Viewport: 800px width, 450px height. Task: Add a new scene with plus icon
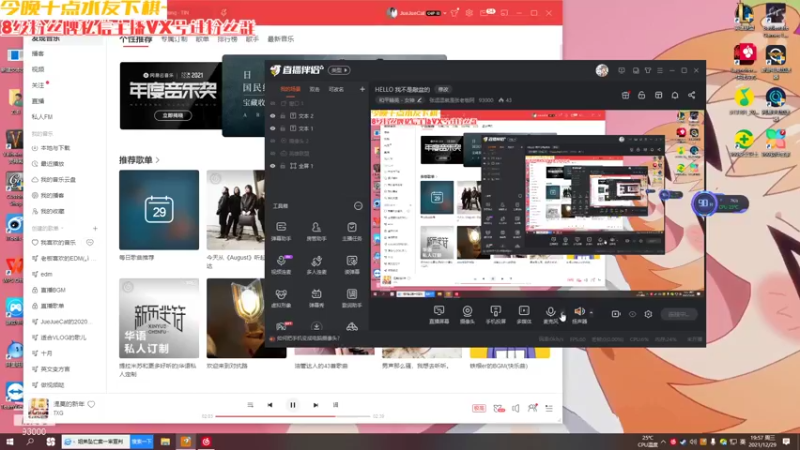[362, 89]
